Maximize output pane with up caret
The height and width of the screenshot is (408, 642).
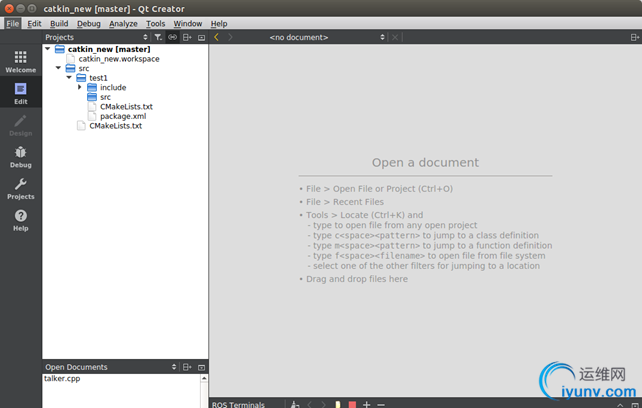tap(620, 405)
